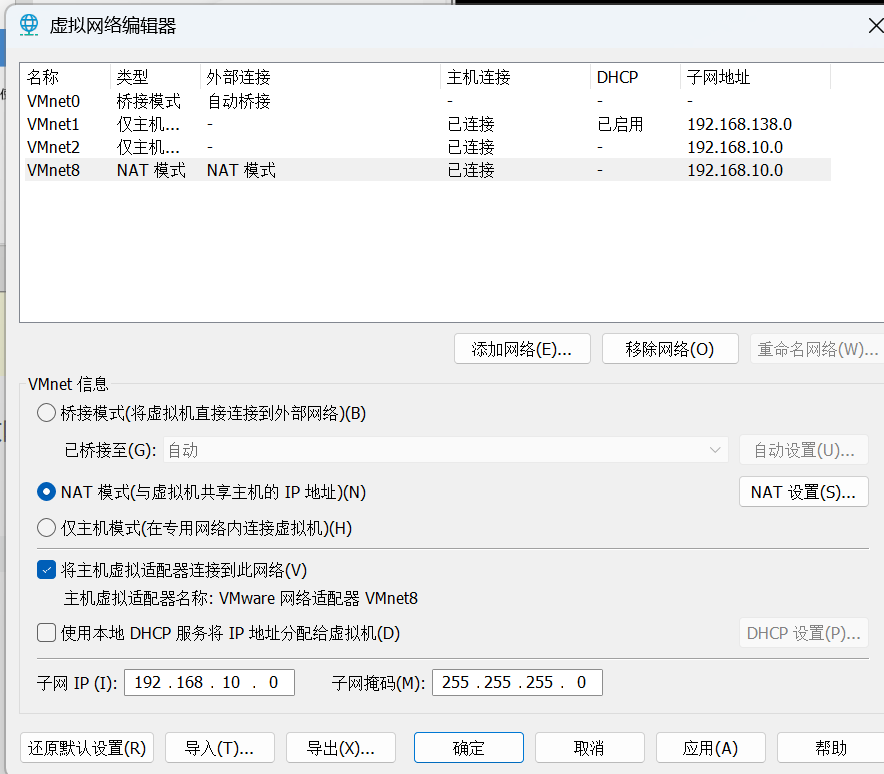Confirm with the 确定 button

(x=468, y=748)
